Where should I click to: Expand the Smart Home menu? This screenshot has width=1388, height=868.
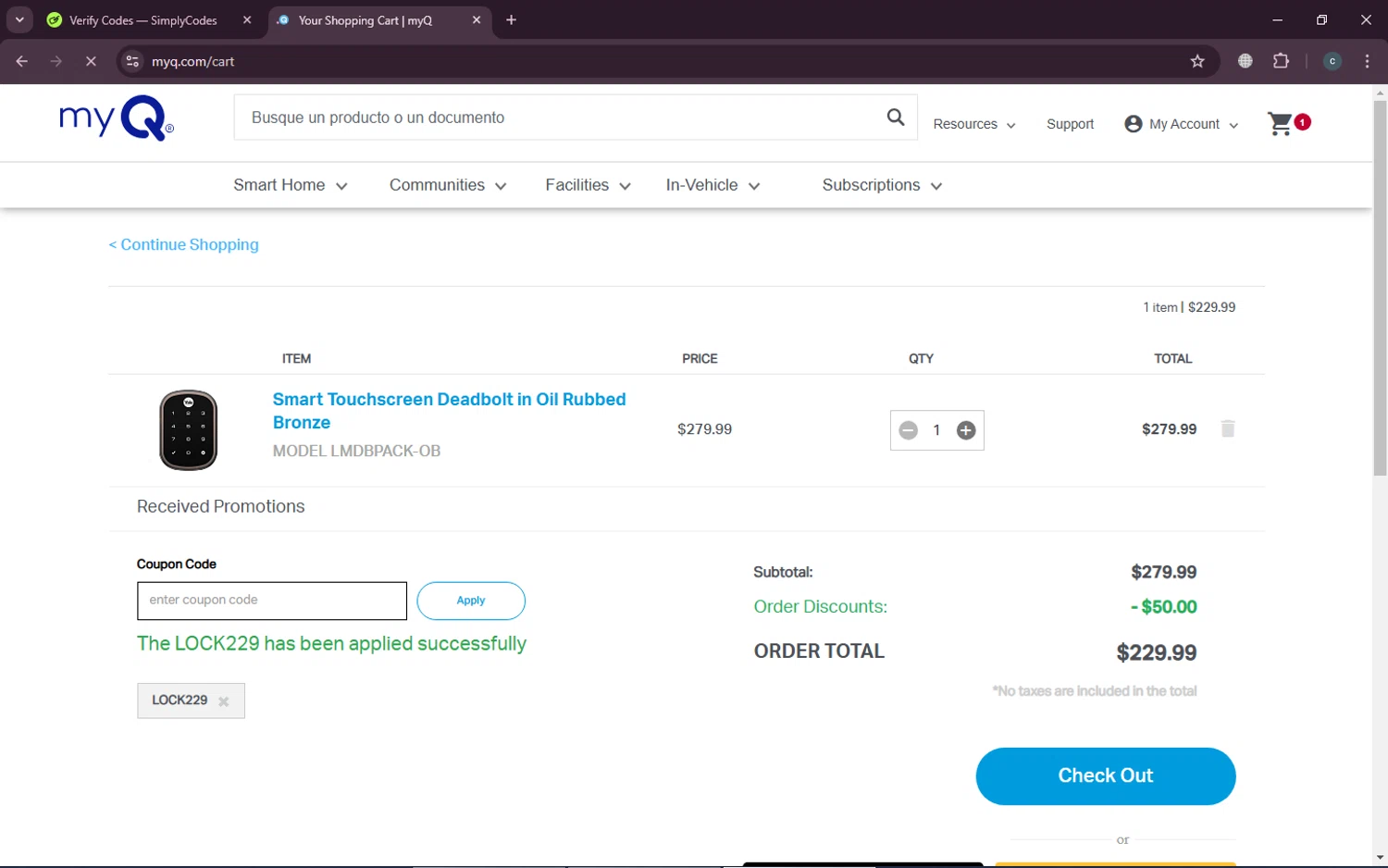coord(291,185)
